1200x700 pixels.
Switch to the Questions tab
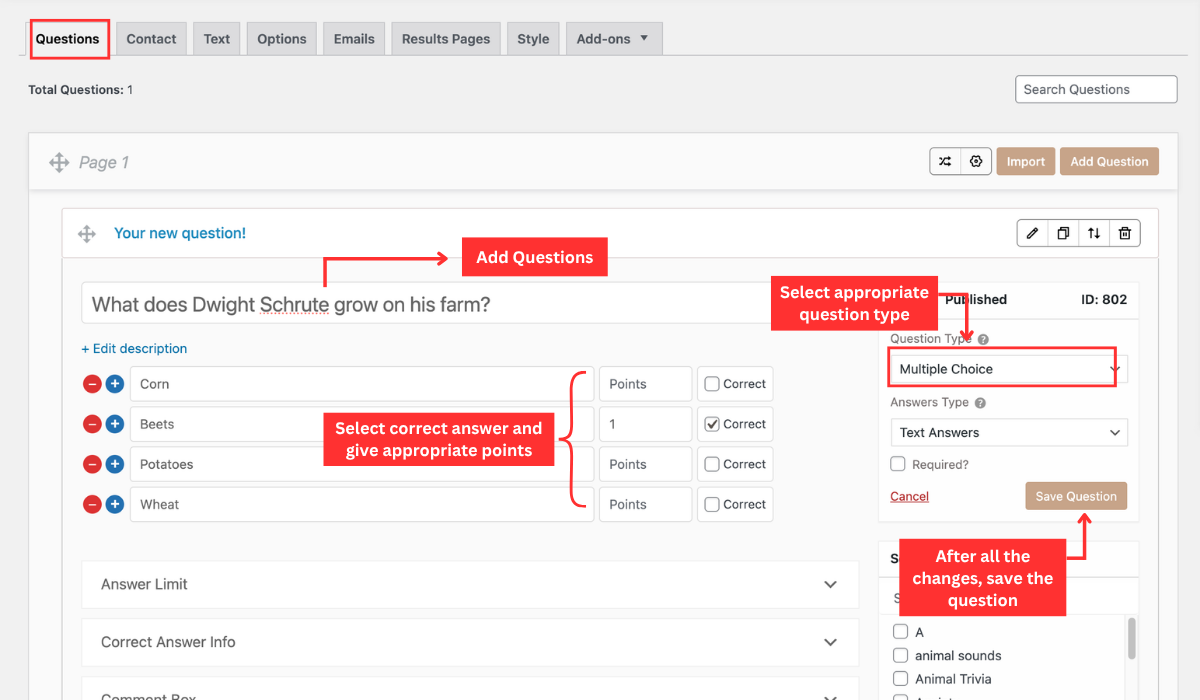68,39
